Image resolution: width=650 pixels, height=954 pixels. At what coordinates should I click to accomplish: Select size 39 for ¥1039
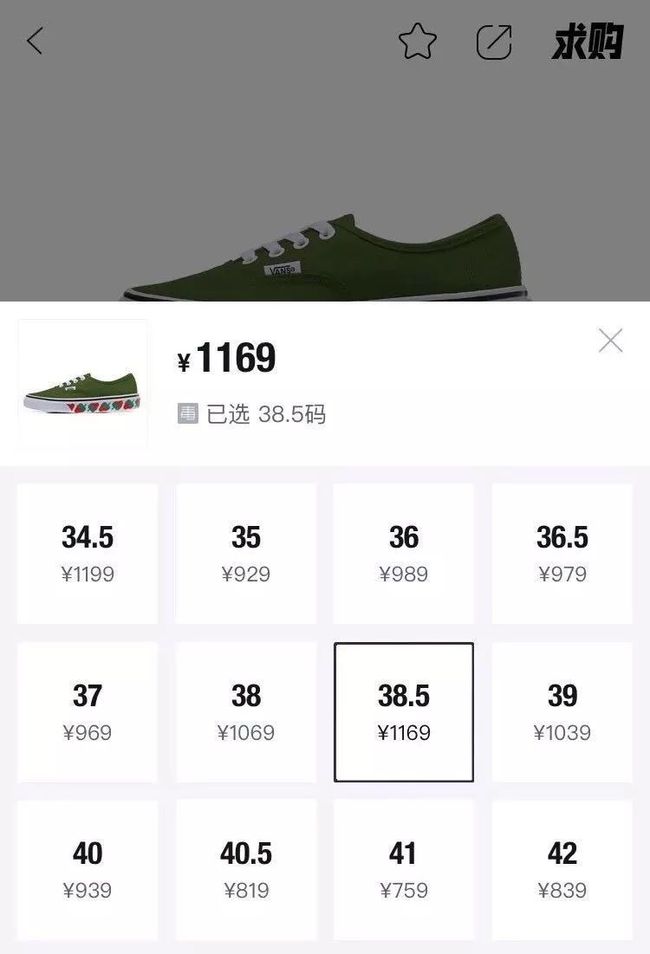point(562,712)
